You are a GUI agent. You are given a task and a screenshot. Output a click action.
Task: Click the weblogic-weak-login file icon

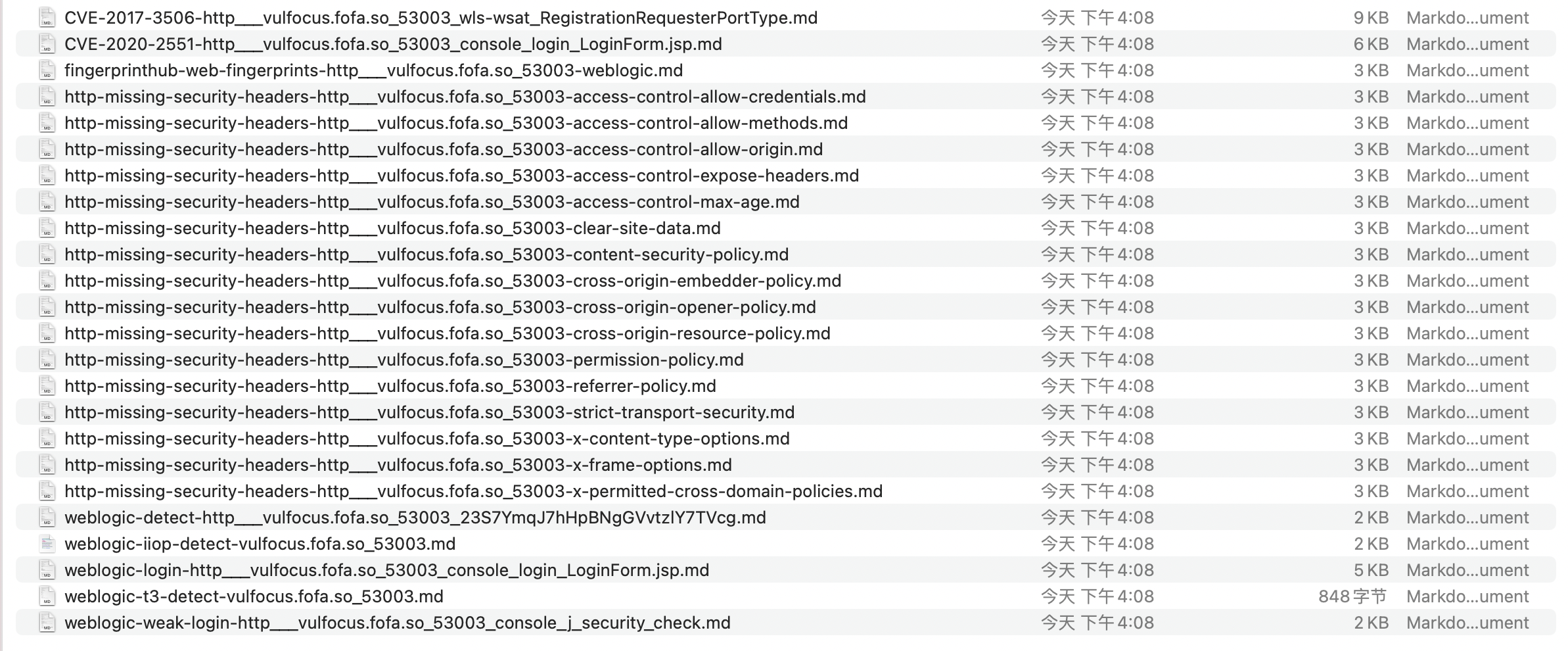pyautogui.click(x=47, y=623)
